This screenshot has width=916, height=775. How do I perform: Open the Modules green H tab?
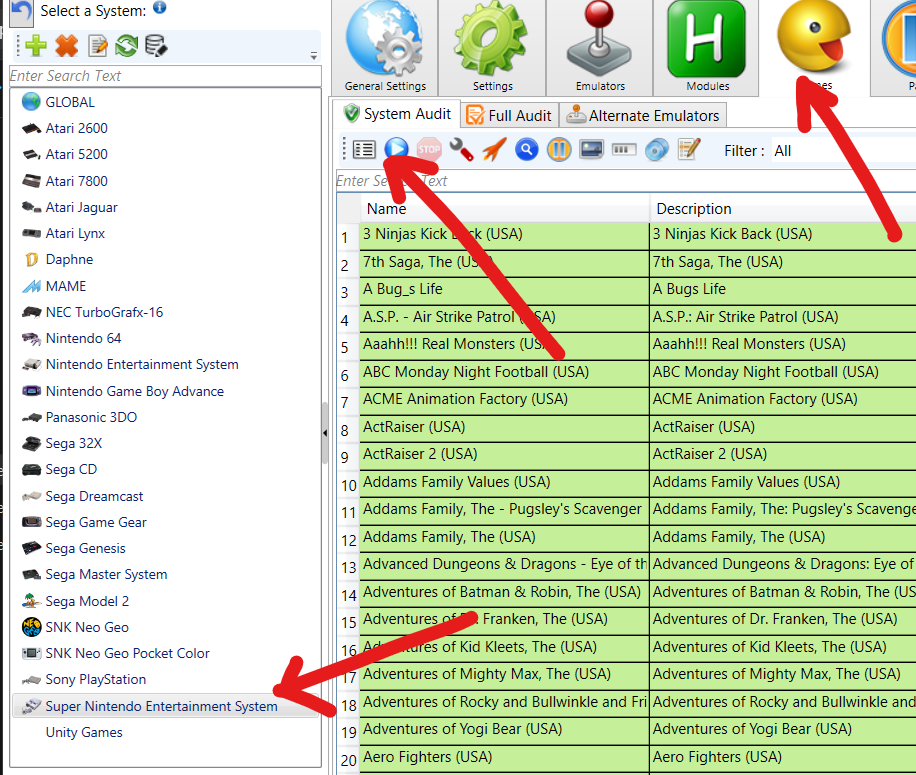pyautogui.click(x=707, y=47)
